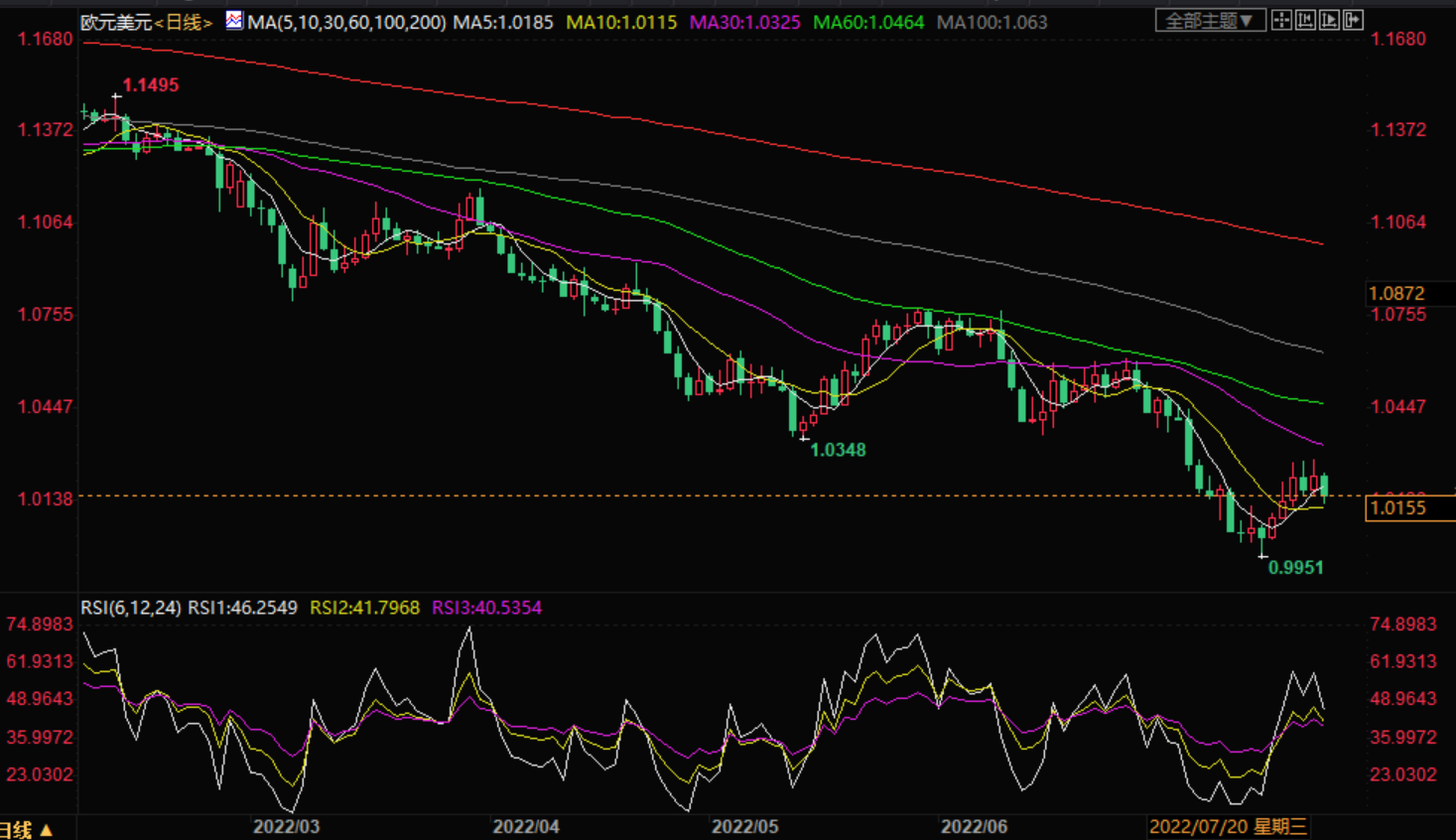The height and width of the screenshot is (840, 1456).
Task: Click the left axis 1.0138 label
Action: click(46, 498)
